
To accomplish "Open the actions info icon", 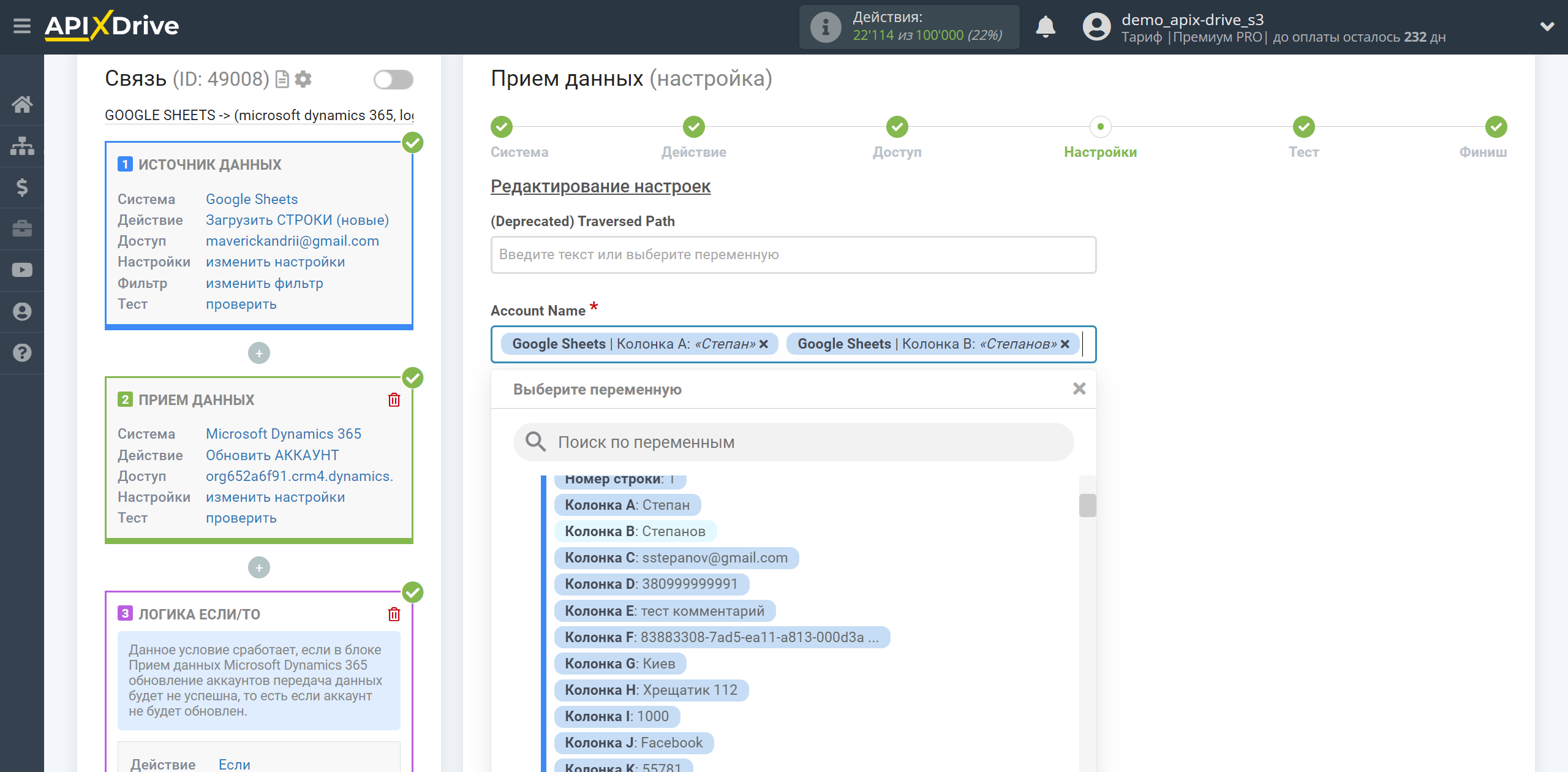I will tap(825, 27).
